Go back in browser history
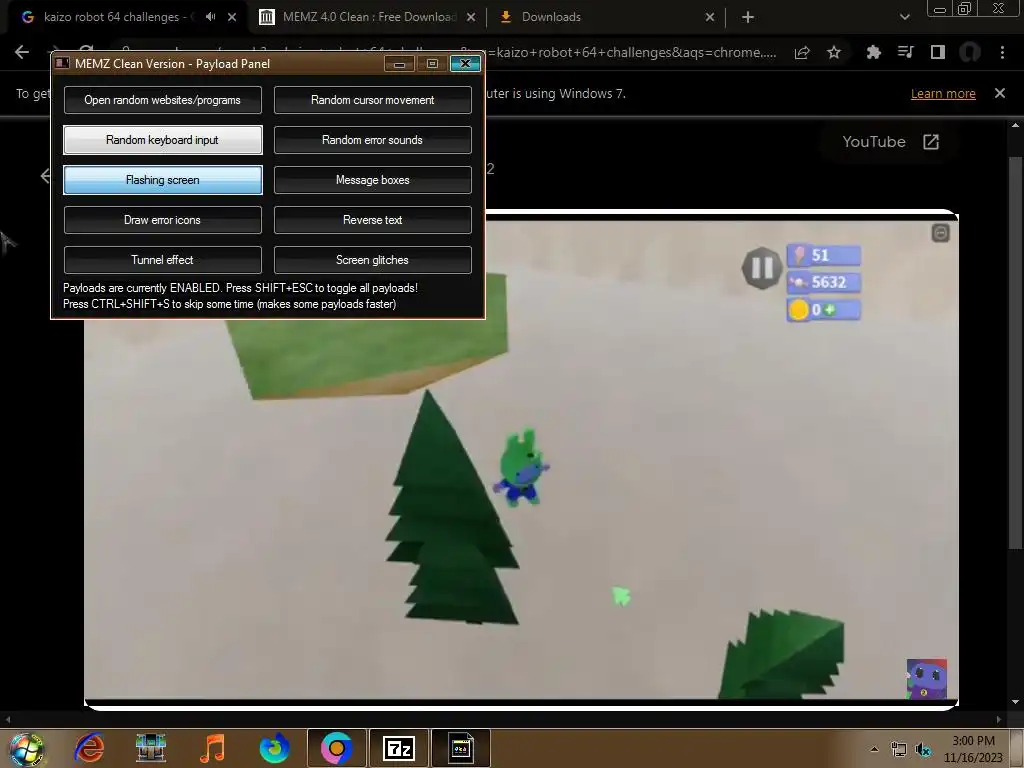 pyautogui.click(x=22, y=52)
